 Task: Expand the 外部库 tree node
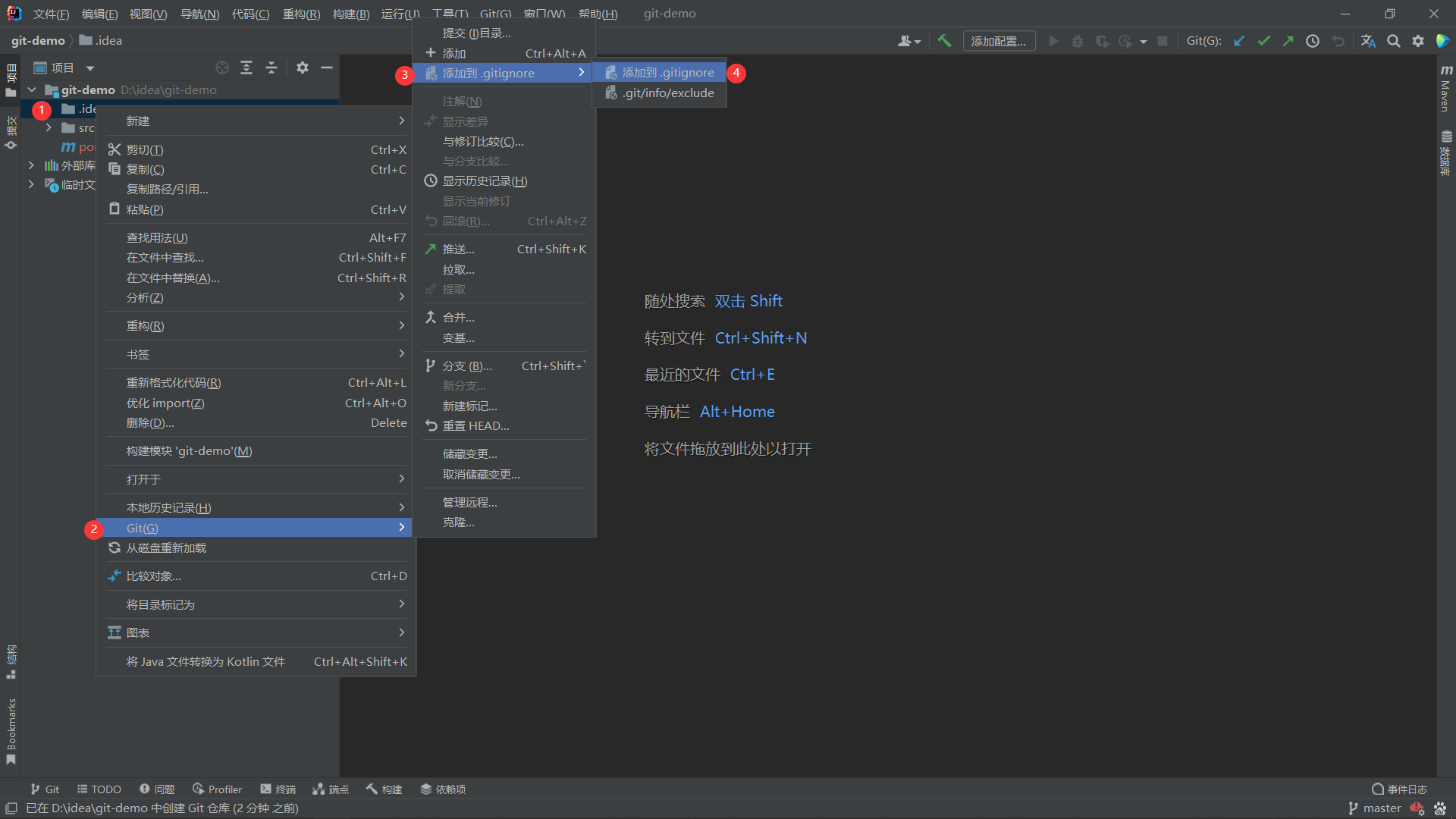[30, 165]
